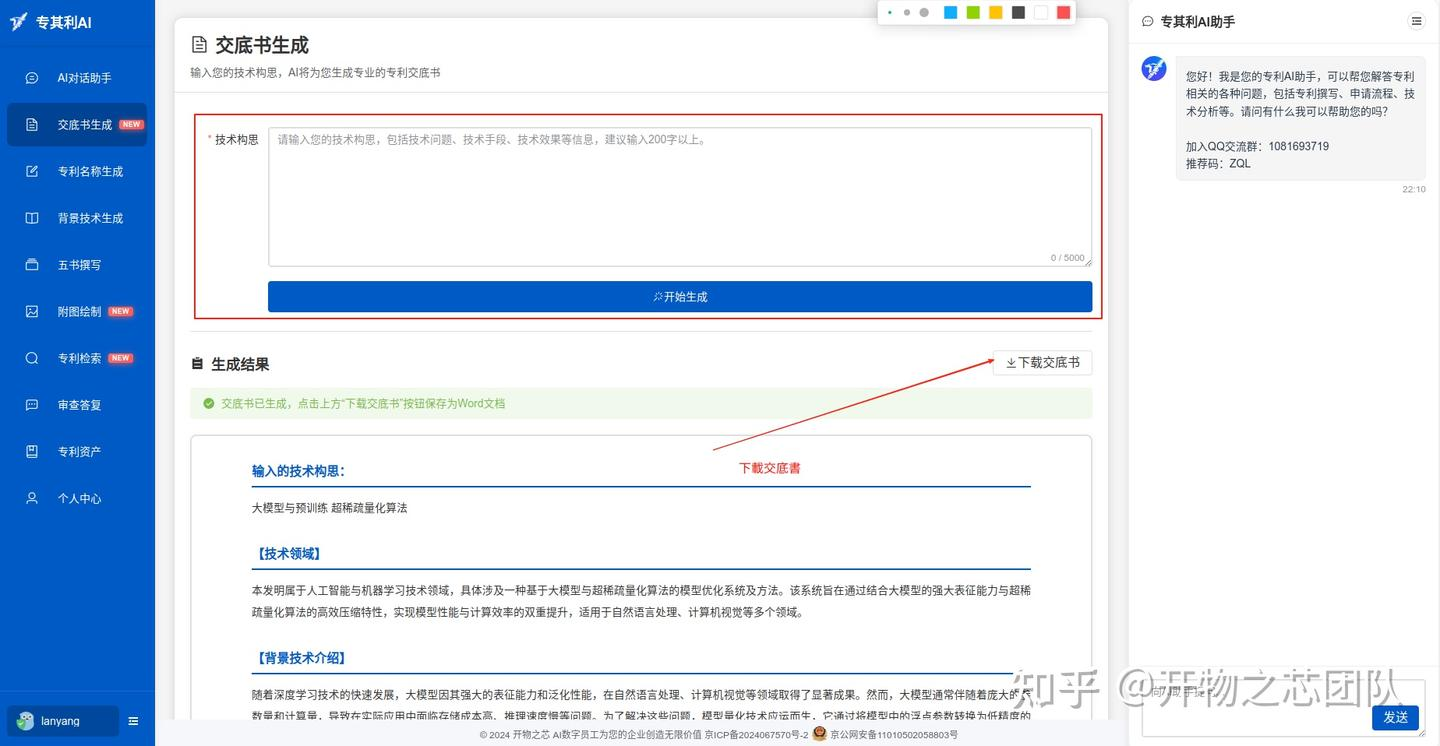
Task: Click the 附图绘制 picture icon
Action: click(32, 311)
